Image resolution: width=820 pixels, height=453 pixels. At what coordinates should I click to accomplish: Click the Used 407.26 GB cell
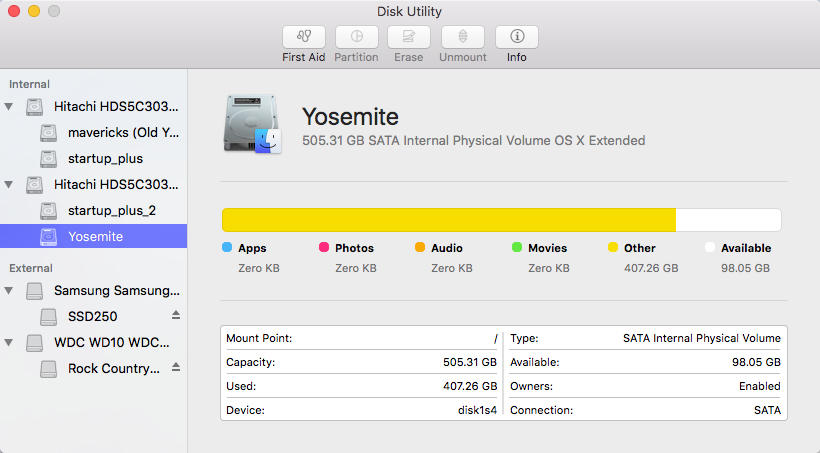point(470,386)
